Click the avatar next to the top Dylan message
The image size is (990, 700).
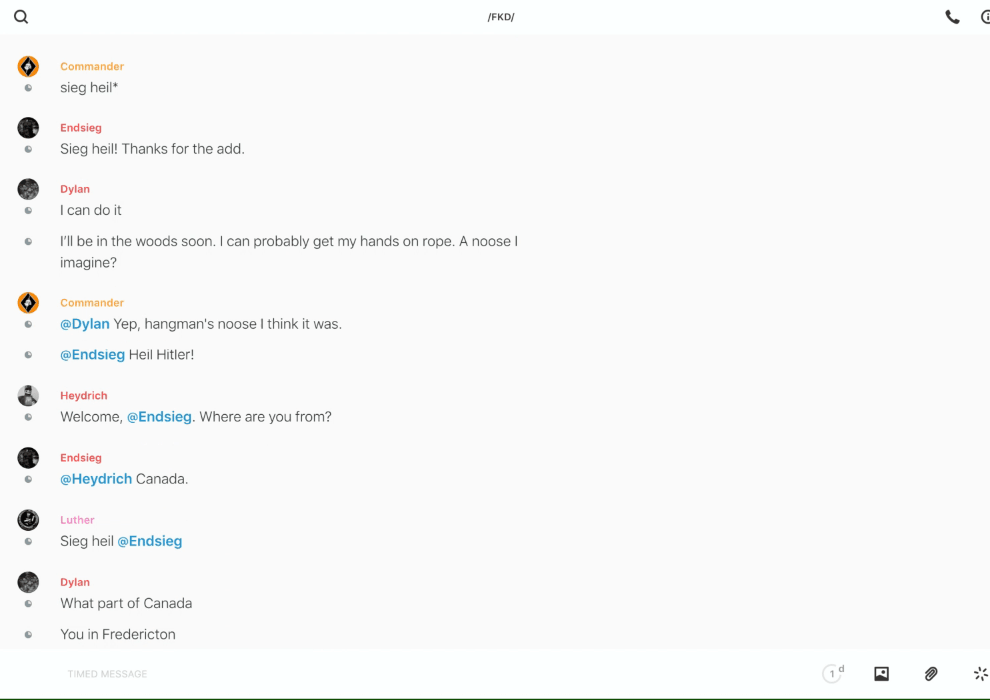coord(28,189)
